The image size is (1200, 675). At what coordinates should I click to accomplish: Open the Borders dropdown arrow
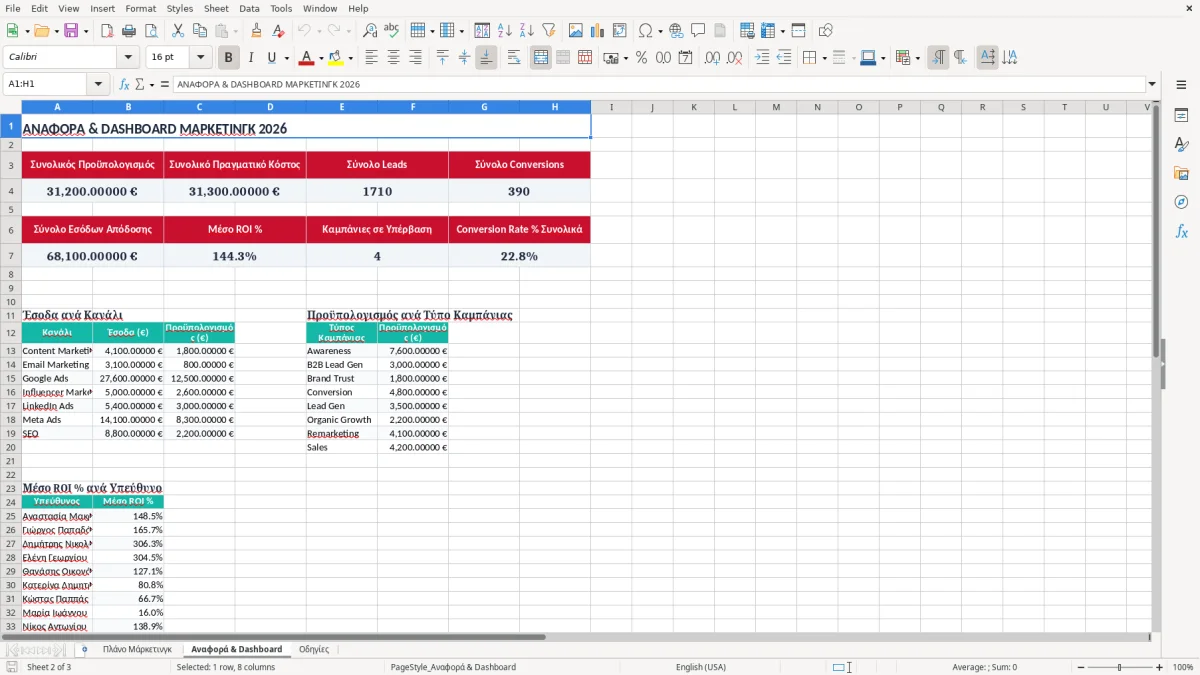(824, 58)
